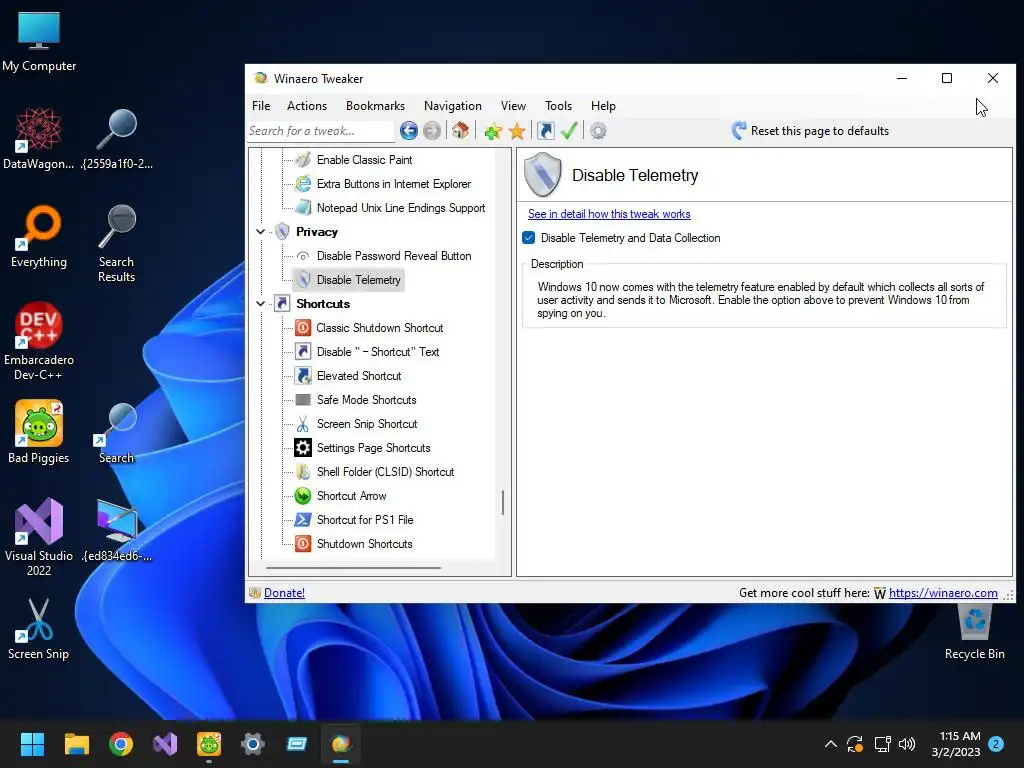Select the Screen Snip desktop shortcut

39,629
